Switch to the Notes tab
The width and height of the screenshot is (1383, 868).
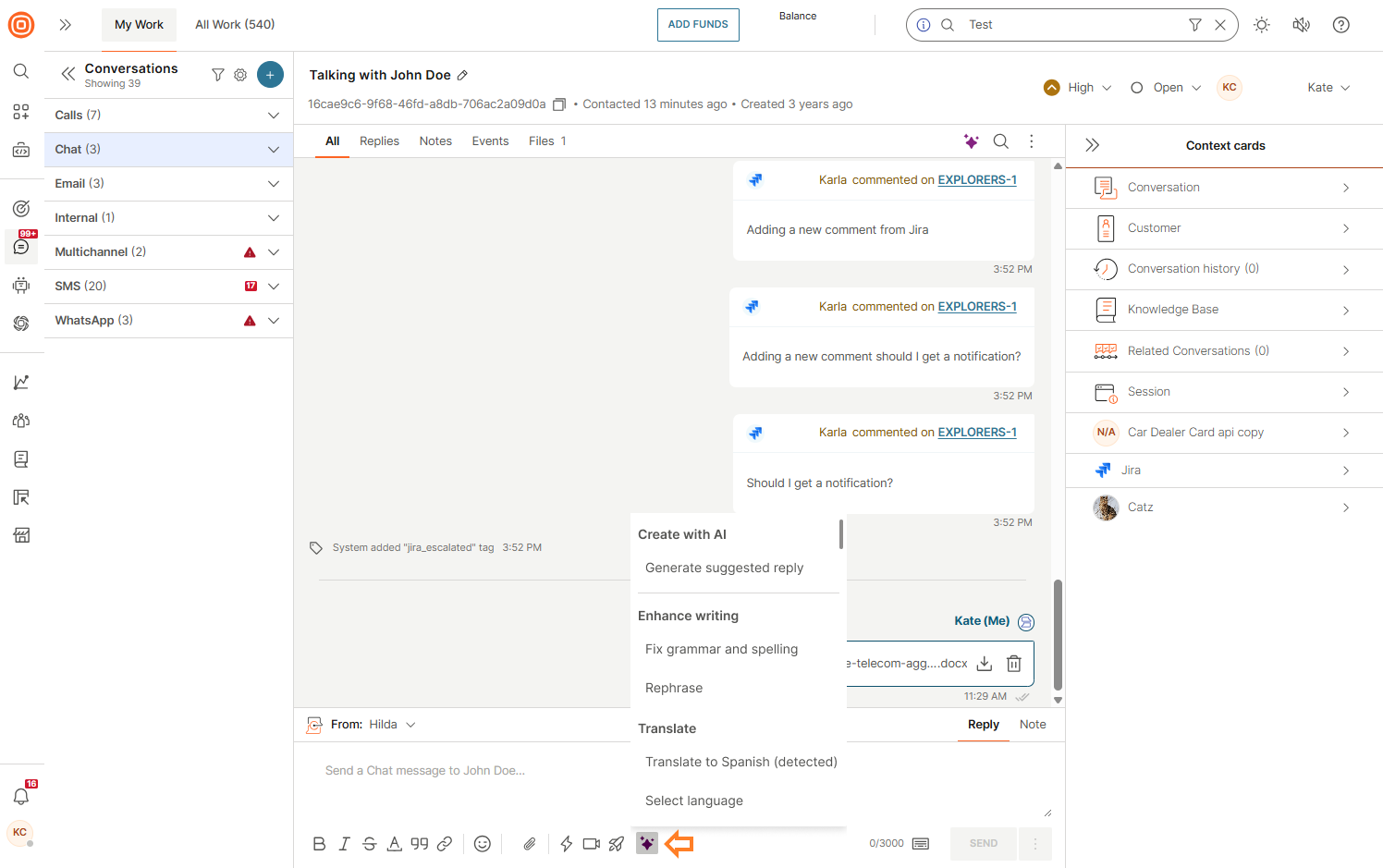[434, 141]
